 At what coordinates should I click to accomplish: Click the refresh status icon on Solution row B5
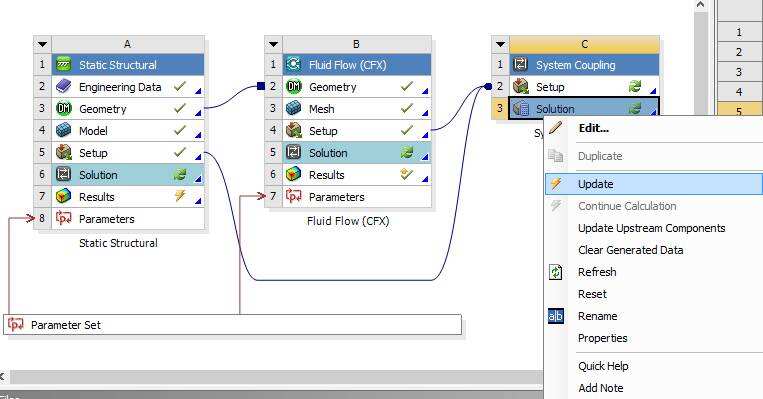pyautogui.click(x=407, y=152)
